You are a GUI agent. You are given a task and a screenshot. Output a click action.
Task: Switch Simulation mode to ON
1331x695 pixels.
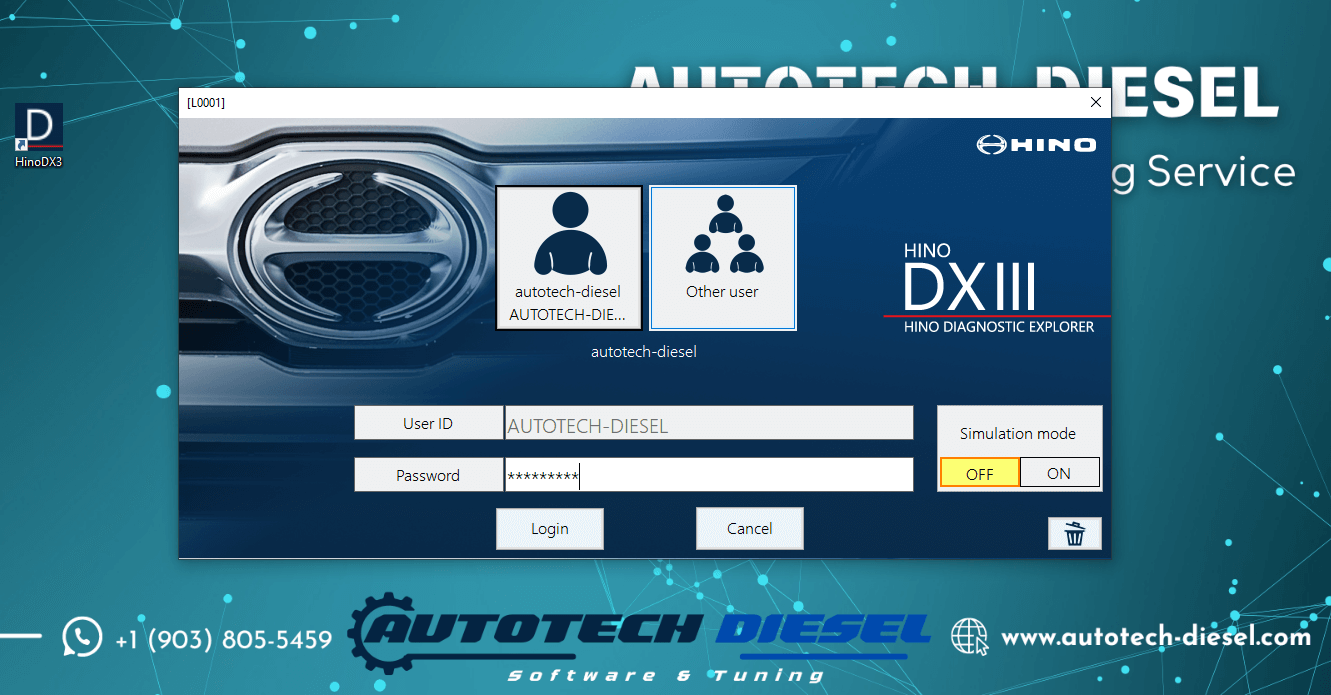coord(1059,473)
